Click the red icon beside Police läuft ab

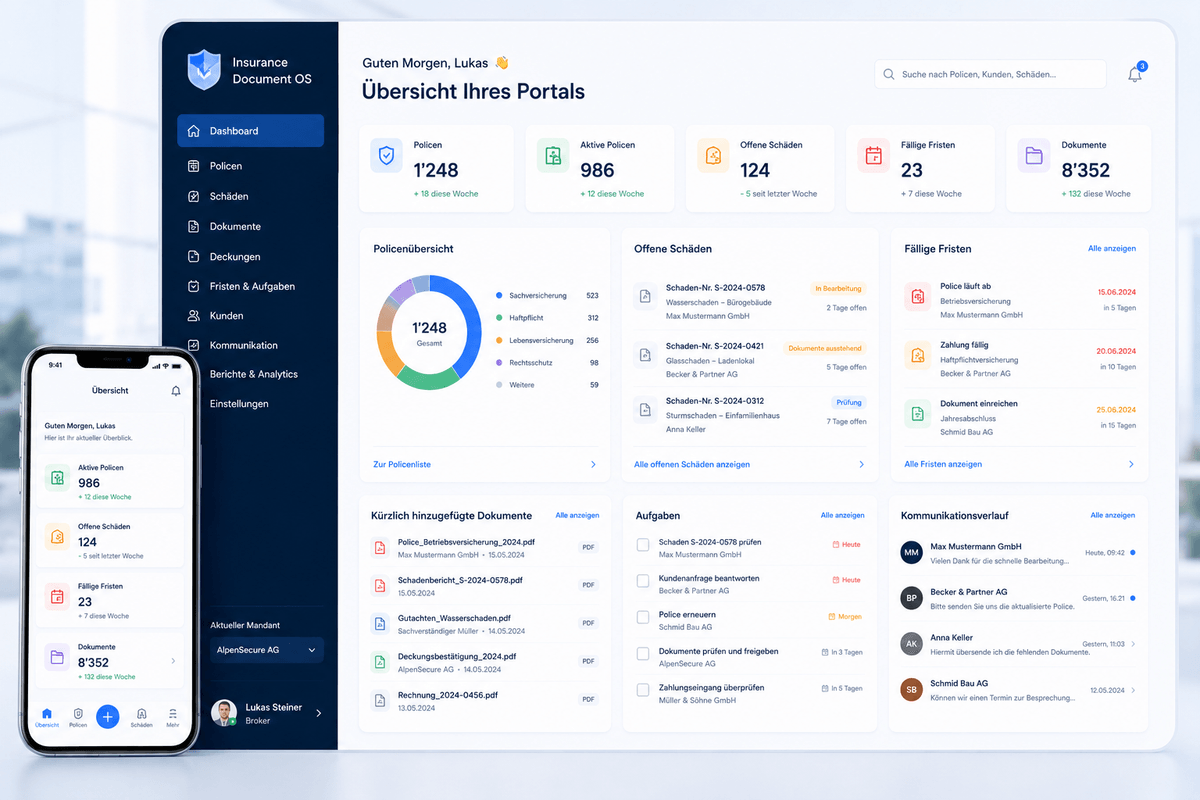(x=918, y=296)
